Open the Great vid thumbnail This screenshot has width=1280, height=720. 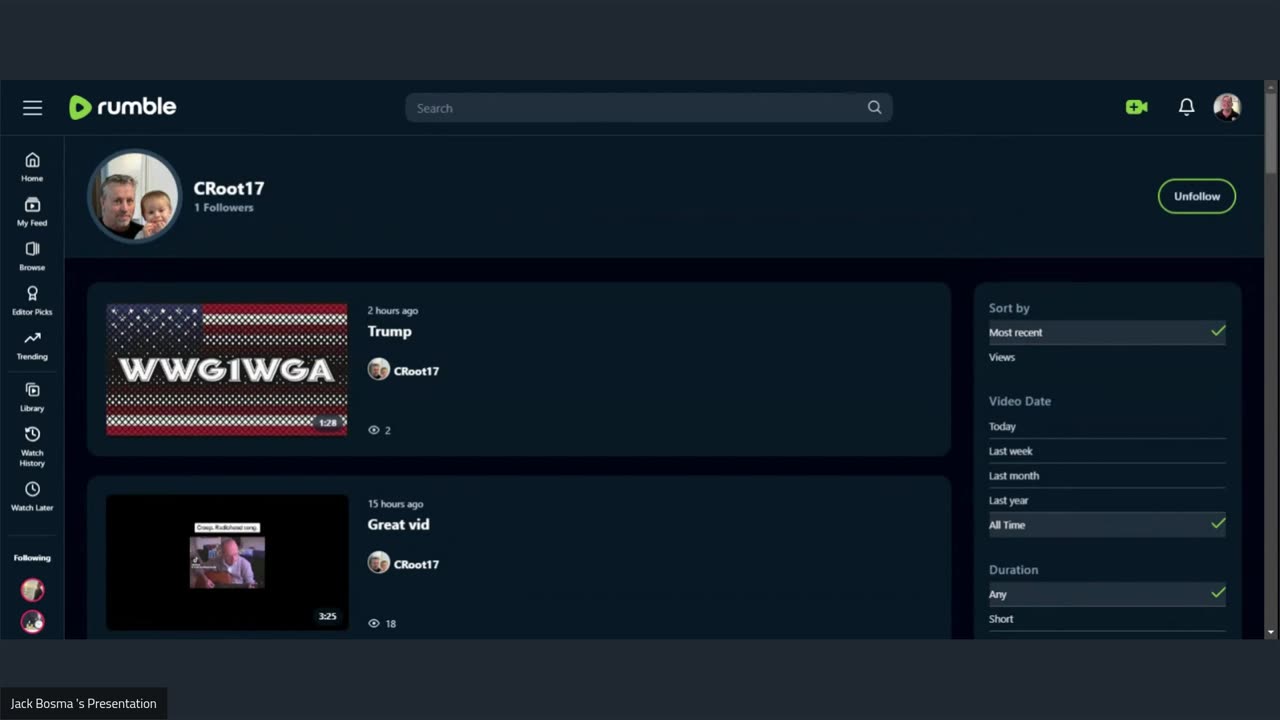pyautogui.click(x=227, y=562)
